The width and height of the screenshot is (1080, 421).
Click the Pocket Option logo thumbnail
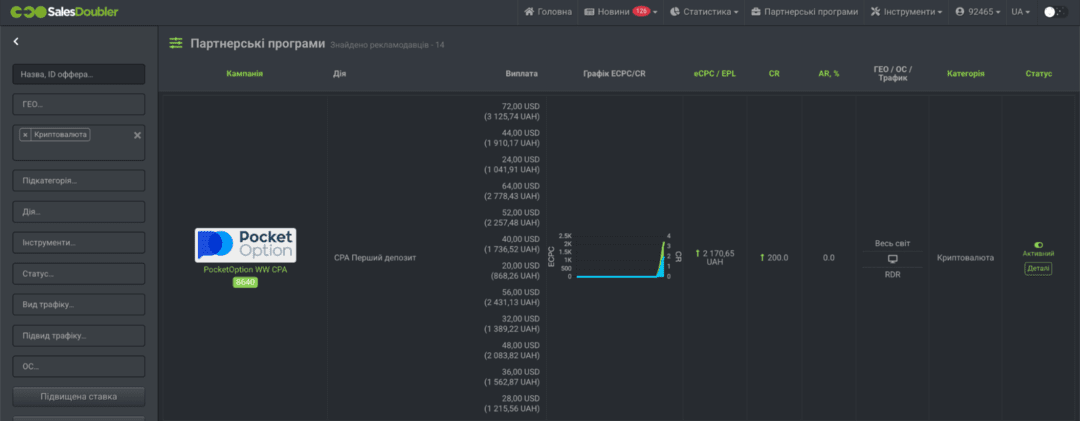pos(245,245)
